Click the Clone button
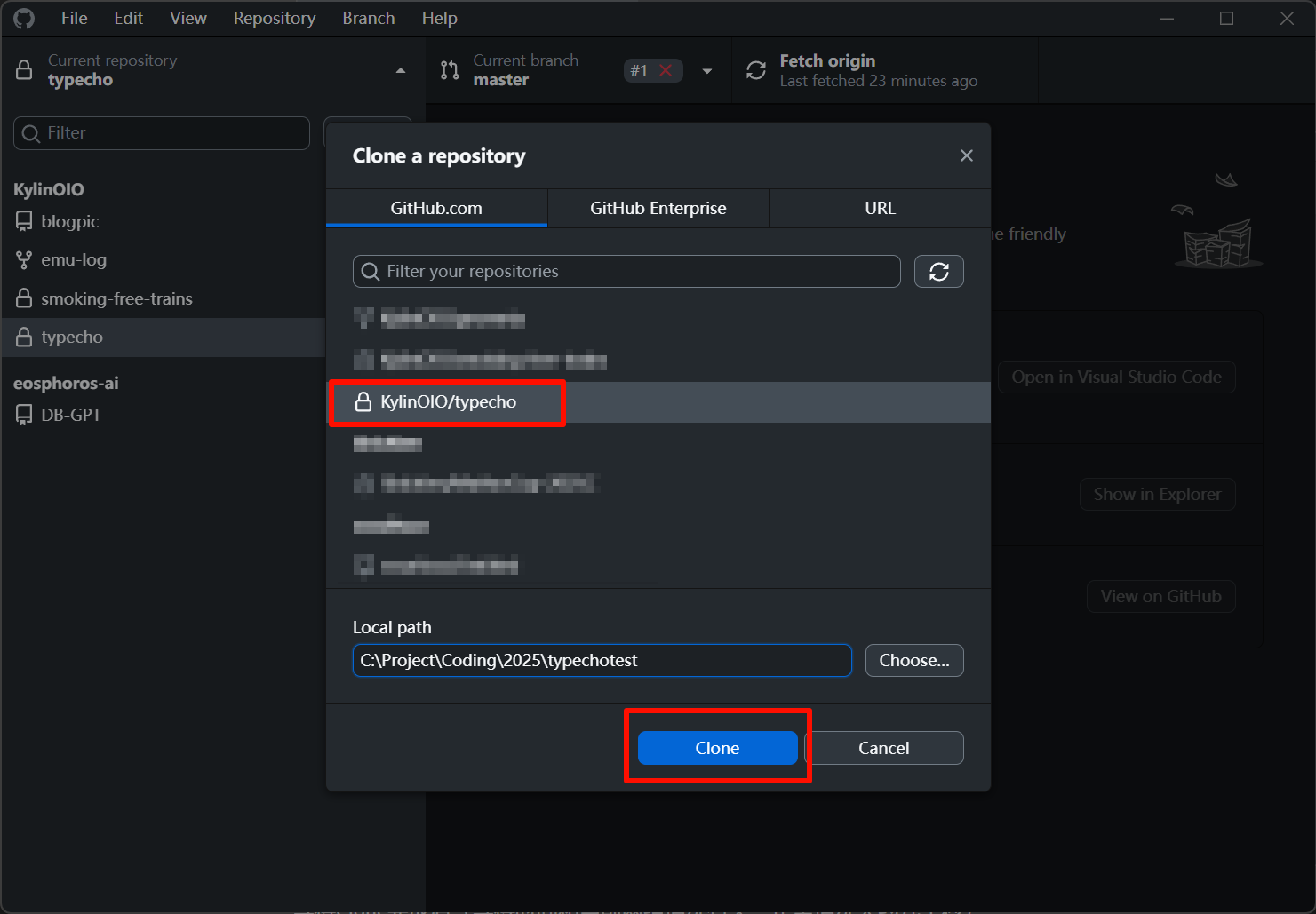1316x914 pixels. pyautogui.click(x=717, y=748)
